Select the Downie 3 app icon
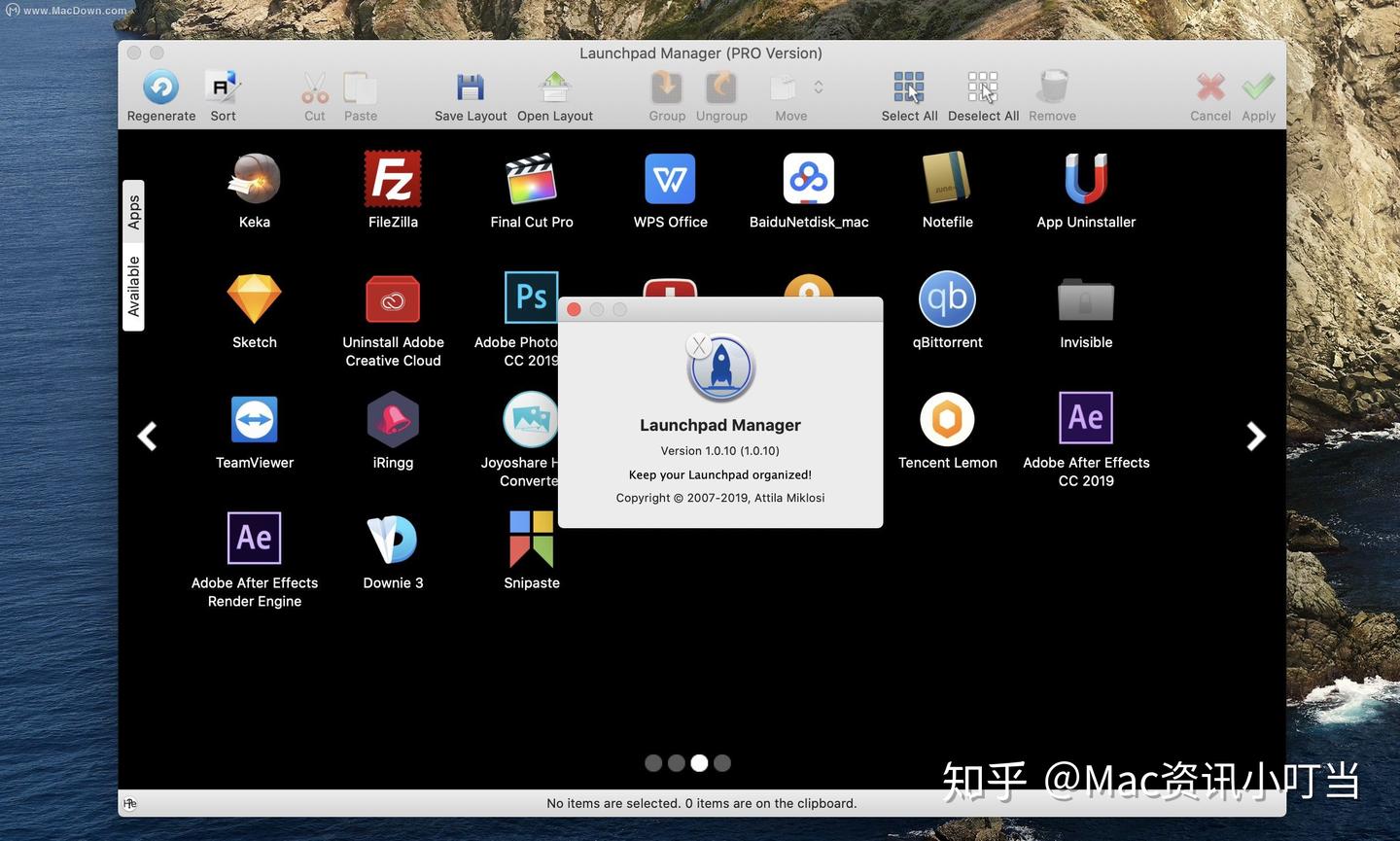This screenshot has width=1400, height=841. (393, 540)
